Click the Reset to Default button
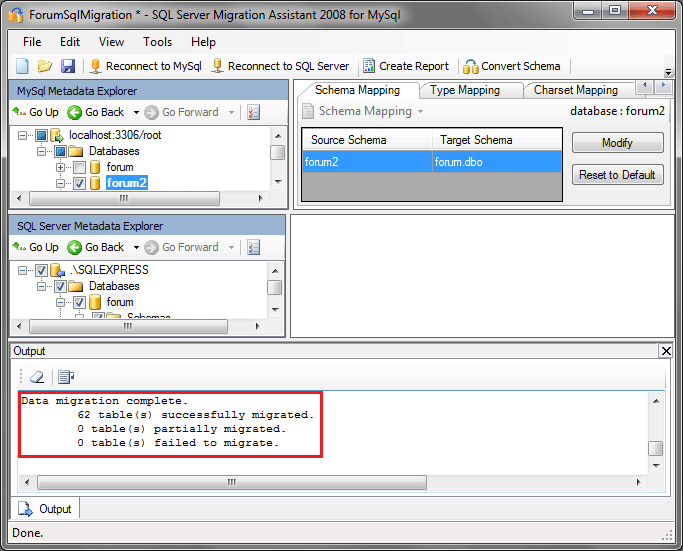The height and width of the screenshot is (551, 683). (x=617, y=175)
